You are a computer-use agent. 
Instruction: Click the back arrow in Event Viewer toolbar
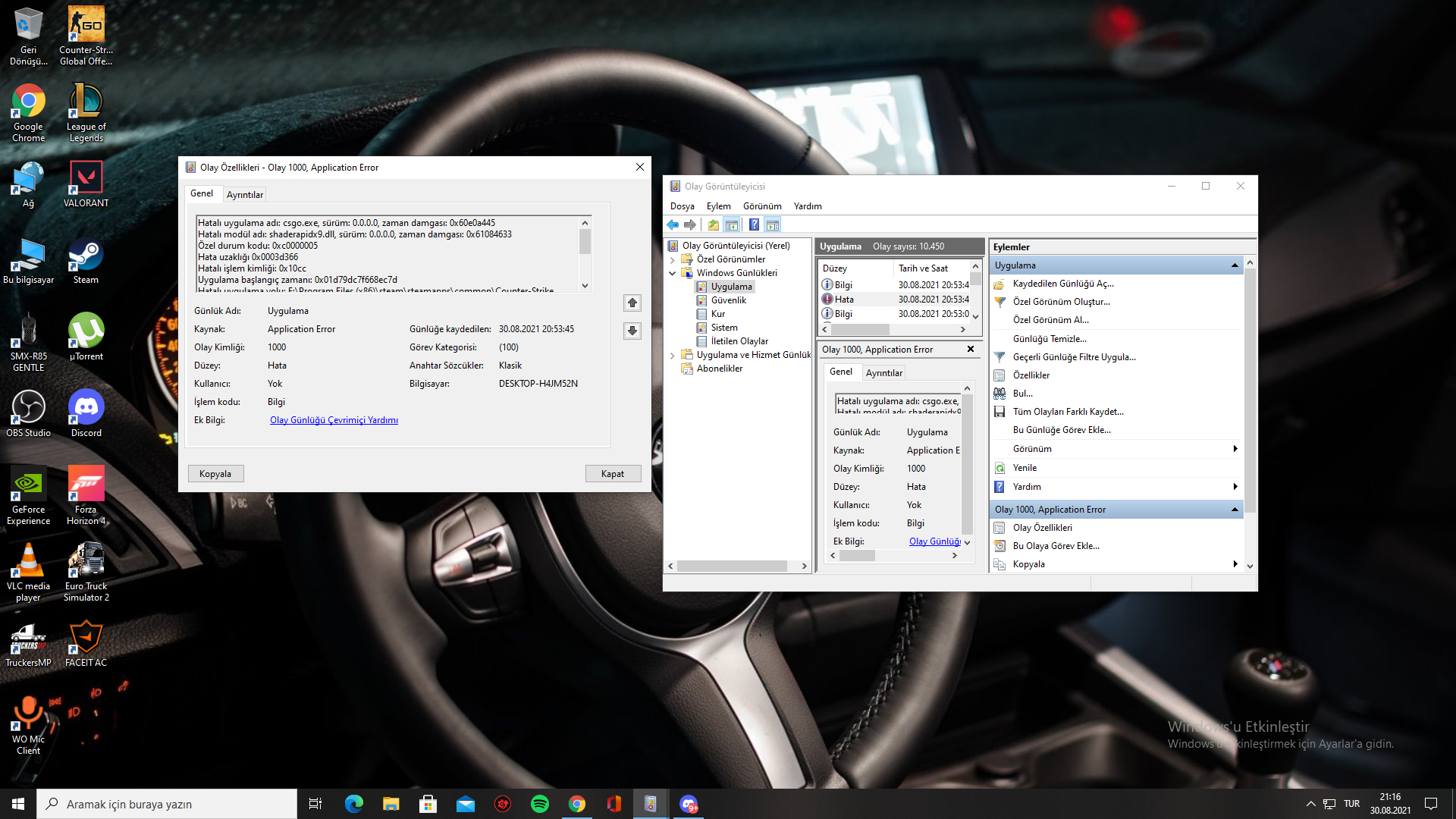(673, 224)
